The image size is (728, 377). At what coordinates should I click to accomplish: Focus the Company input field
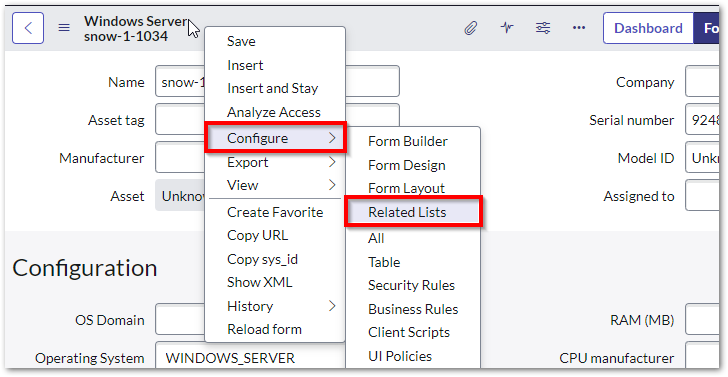click(702, 82)
